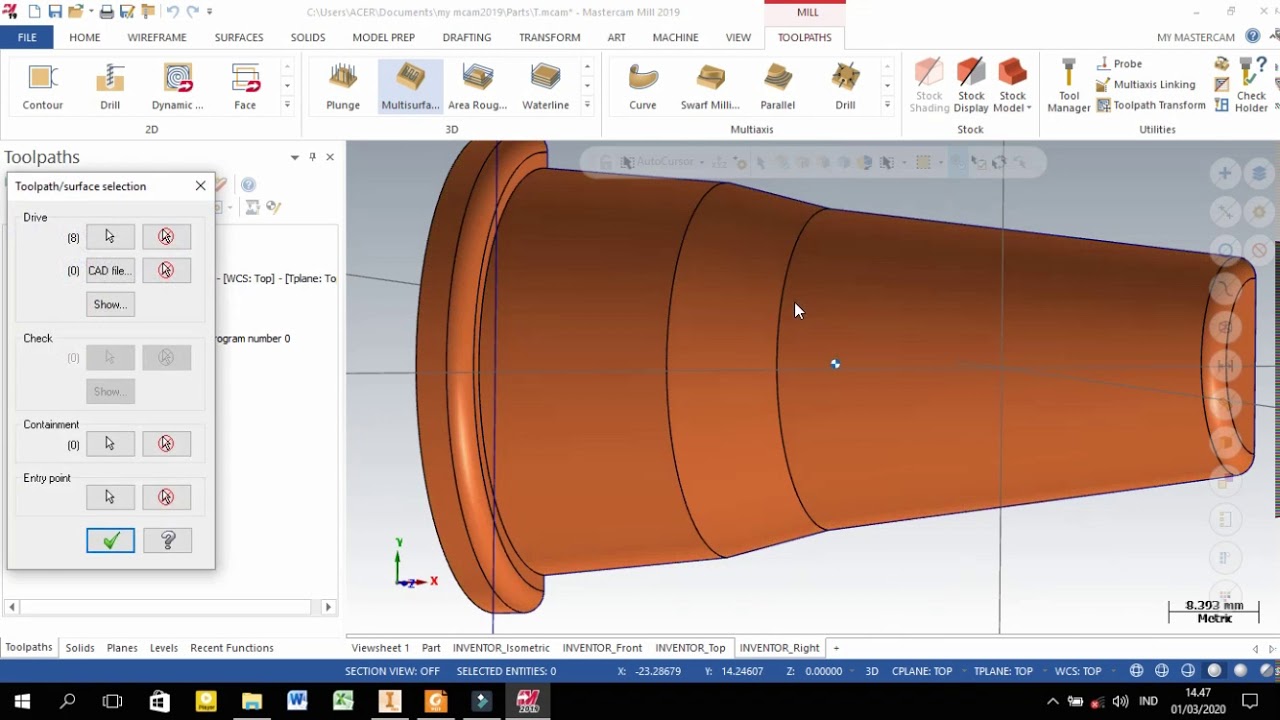Undo the last action
The width and height of the screenshot is (1280, 720).
[172, 12]
